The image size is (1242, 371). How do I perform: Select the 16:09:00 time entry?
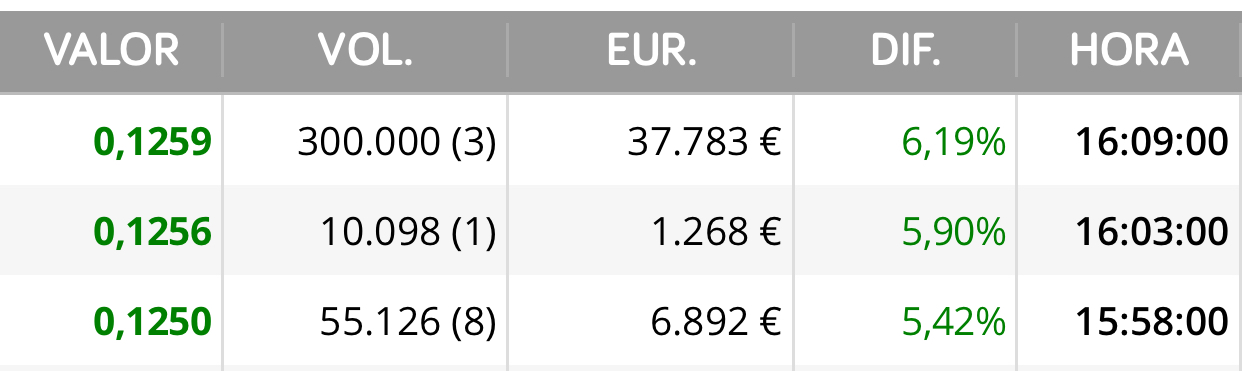coord(1152,143)
